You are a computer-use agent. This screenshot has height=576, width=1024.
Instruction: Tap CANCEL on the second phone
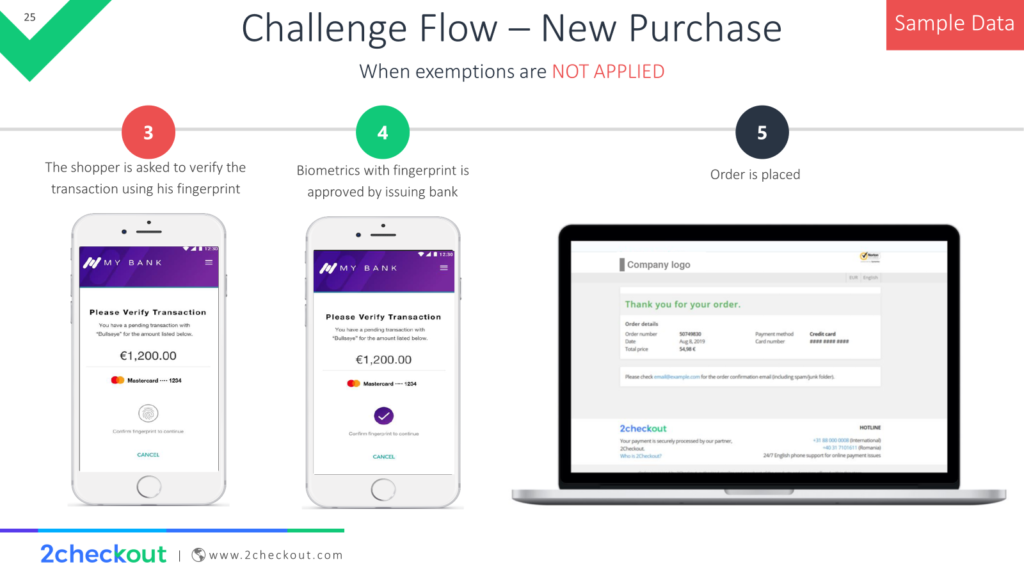383,456
